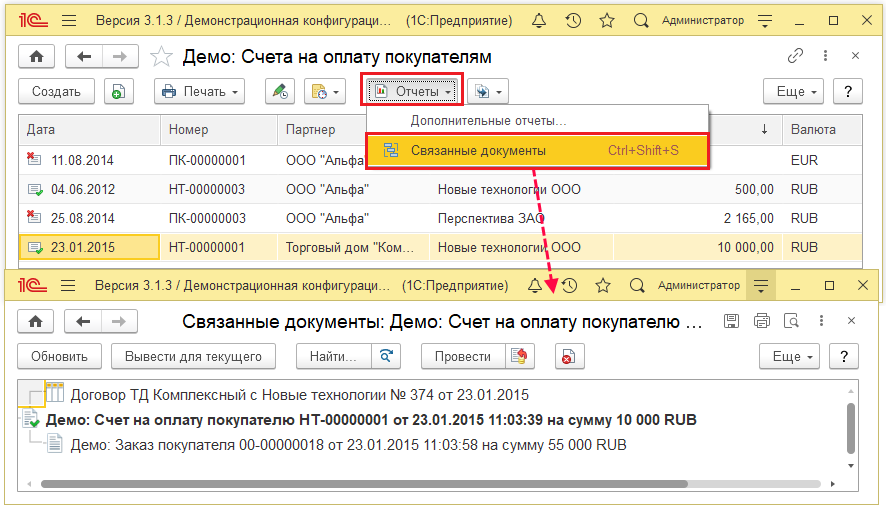Navigate forward in upper window
This screenshot has height=508, width=886.
tap(120, 56)
